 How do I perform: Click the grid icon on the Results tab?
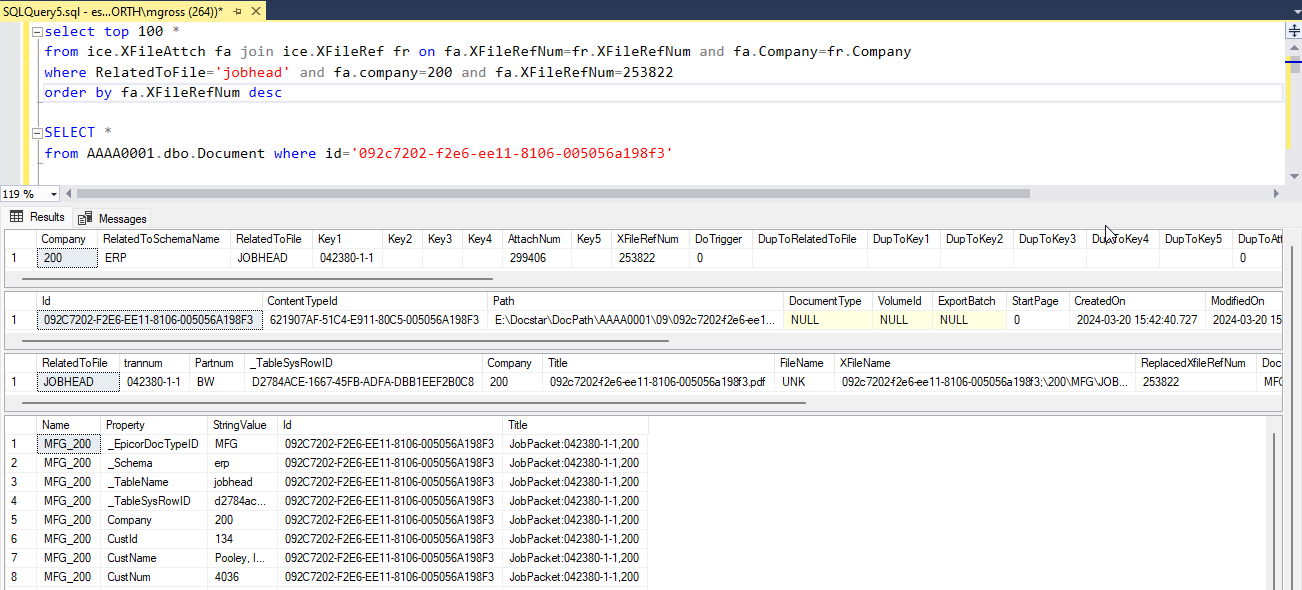click(x=18, y=217)
